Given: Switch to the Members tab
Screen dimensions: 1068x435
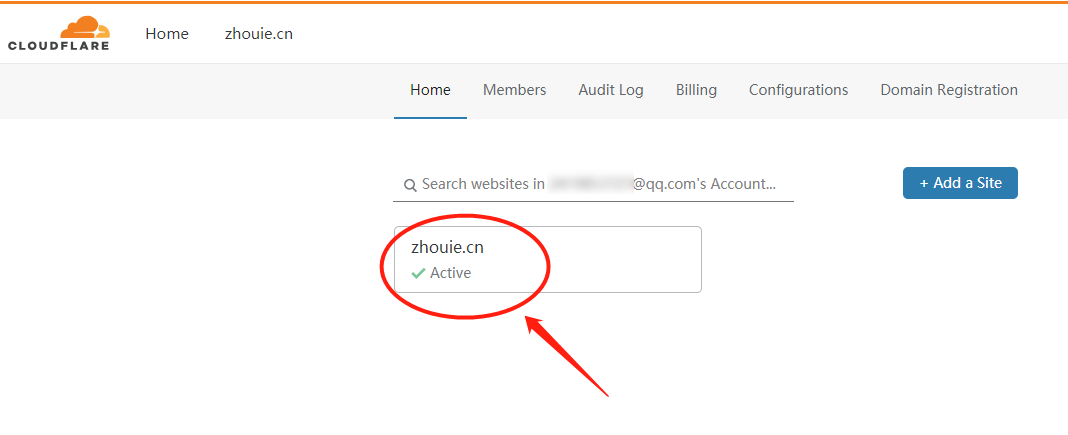Looking at the screenshot, I should 514,90.
